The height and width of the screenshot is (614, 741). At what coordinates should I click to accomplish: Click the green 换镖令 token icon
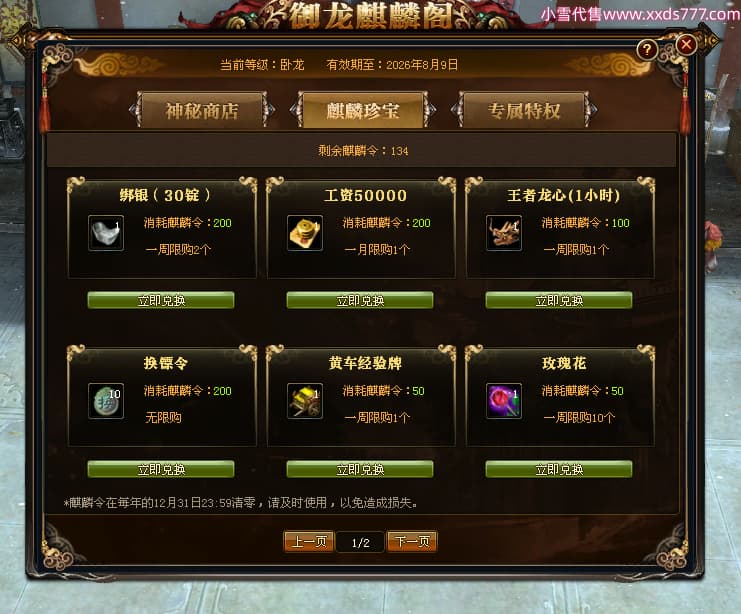(106, 401)
